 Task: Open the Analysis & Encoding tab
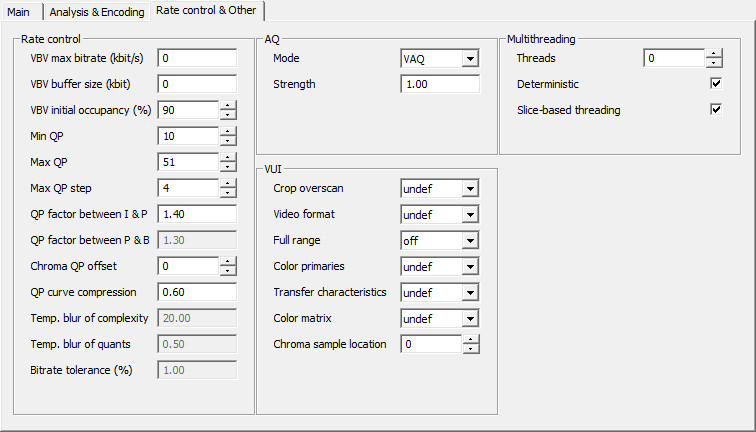coord(96,11)
